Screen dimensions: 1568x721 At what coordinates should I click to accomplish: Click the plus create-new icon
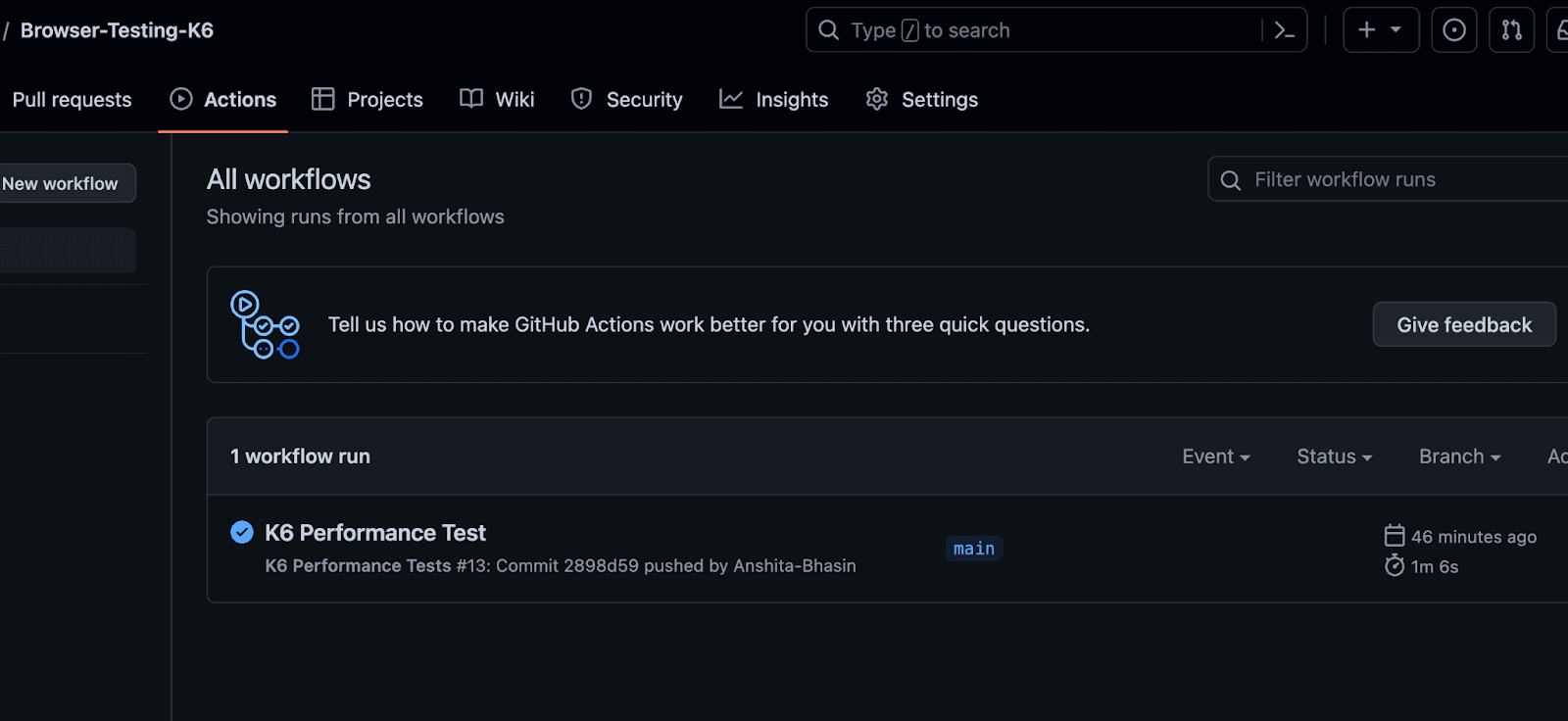point(1367,30)
